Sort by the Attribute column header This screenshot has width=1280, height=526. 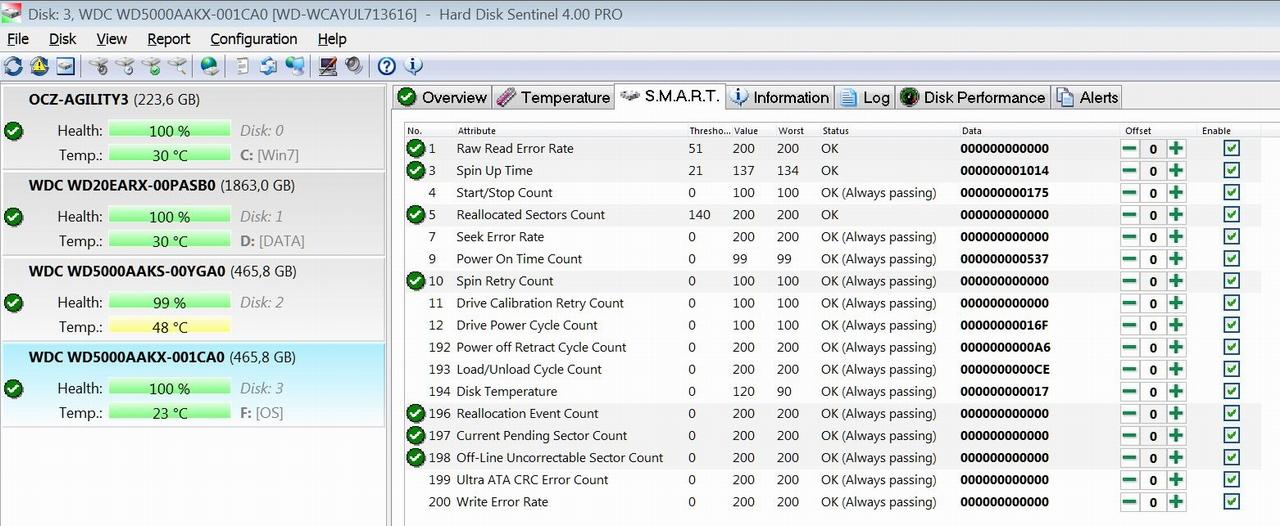pyautogui.click(x=477, y=131)
